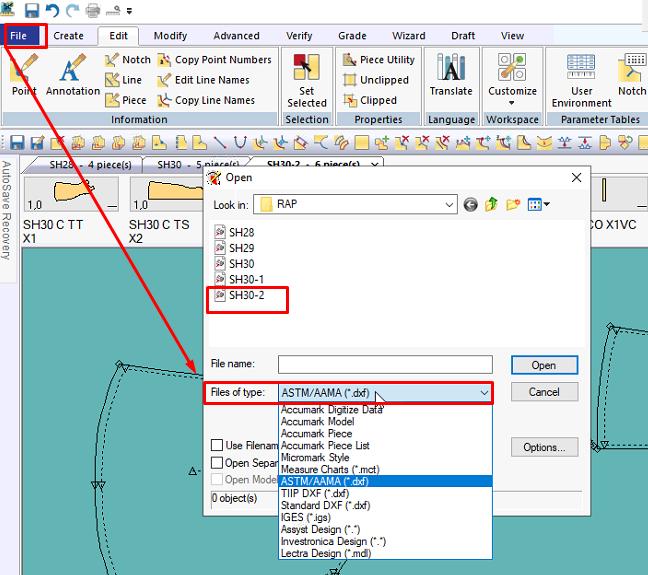
Task: Click the Save icon in quick access bar
Action: (x=32, y=10)
